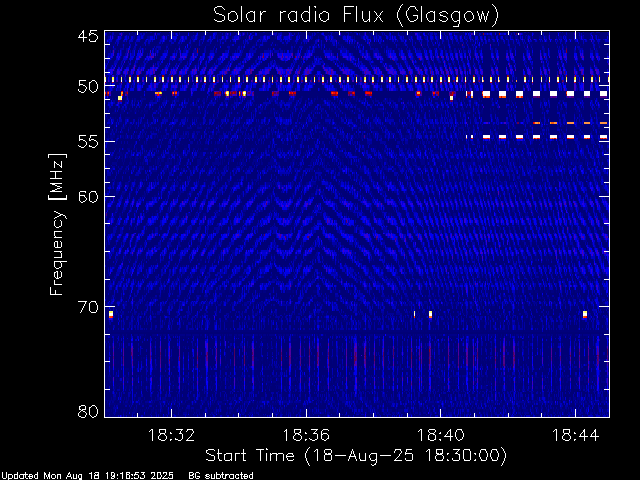Click the 55 frequency tick label

88,142
